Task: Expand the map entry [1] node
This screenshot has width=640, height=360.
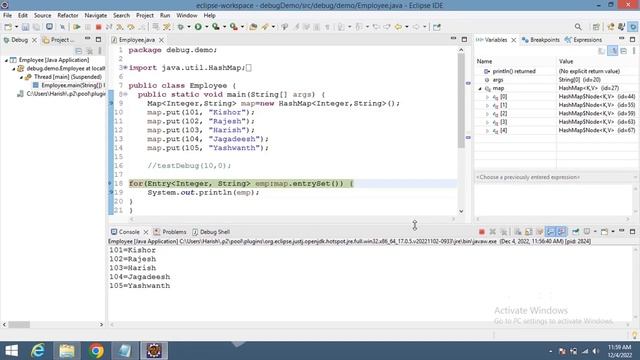Action: (487, 106)
